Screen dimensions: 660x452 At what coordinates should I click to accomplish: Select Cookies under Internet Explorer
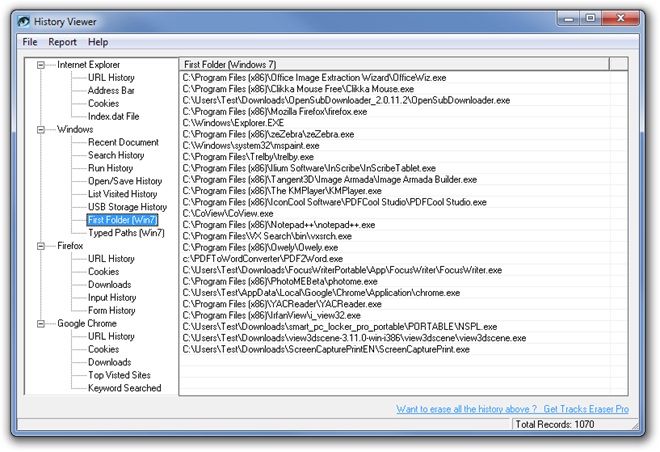coord(104,104)
